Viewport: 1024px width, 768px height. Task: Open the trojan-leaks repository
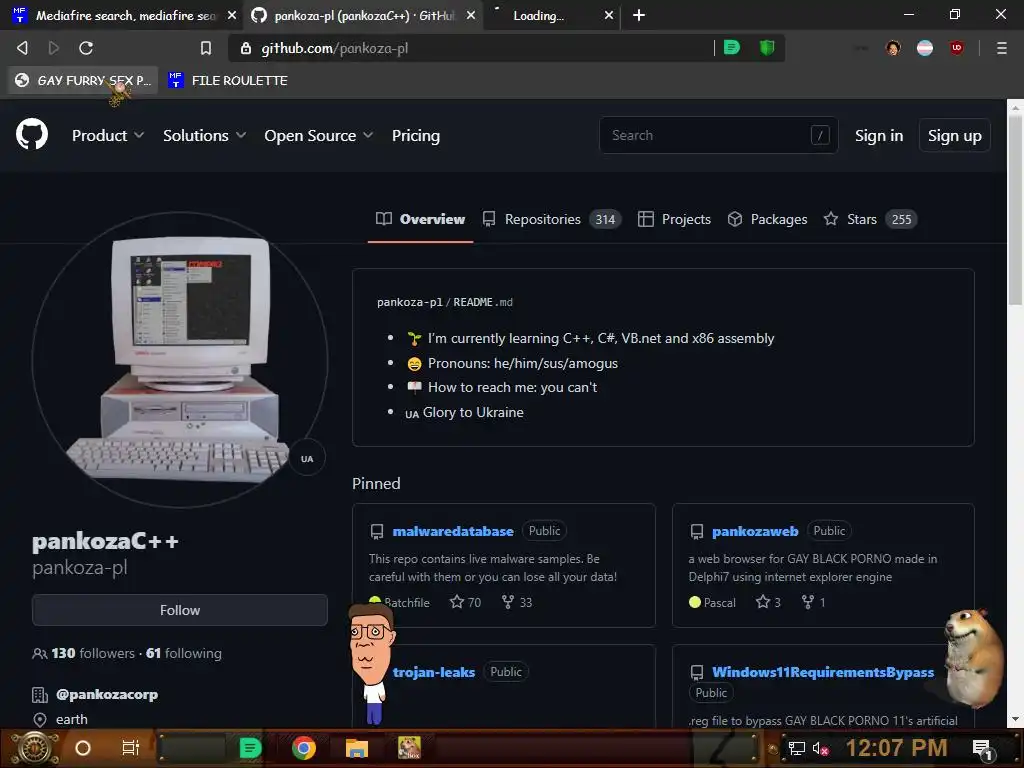tap(434, 672)
